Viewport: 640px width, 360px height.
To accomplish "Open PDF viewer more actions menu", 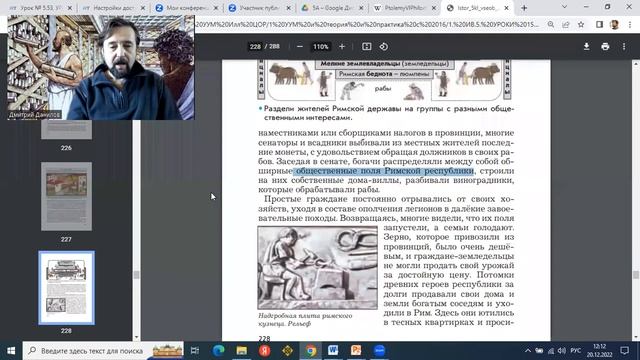I will point(624,47).
